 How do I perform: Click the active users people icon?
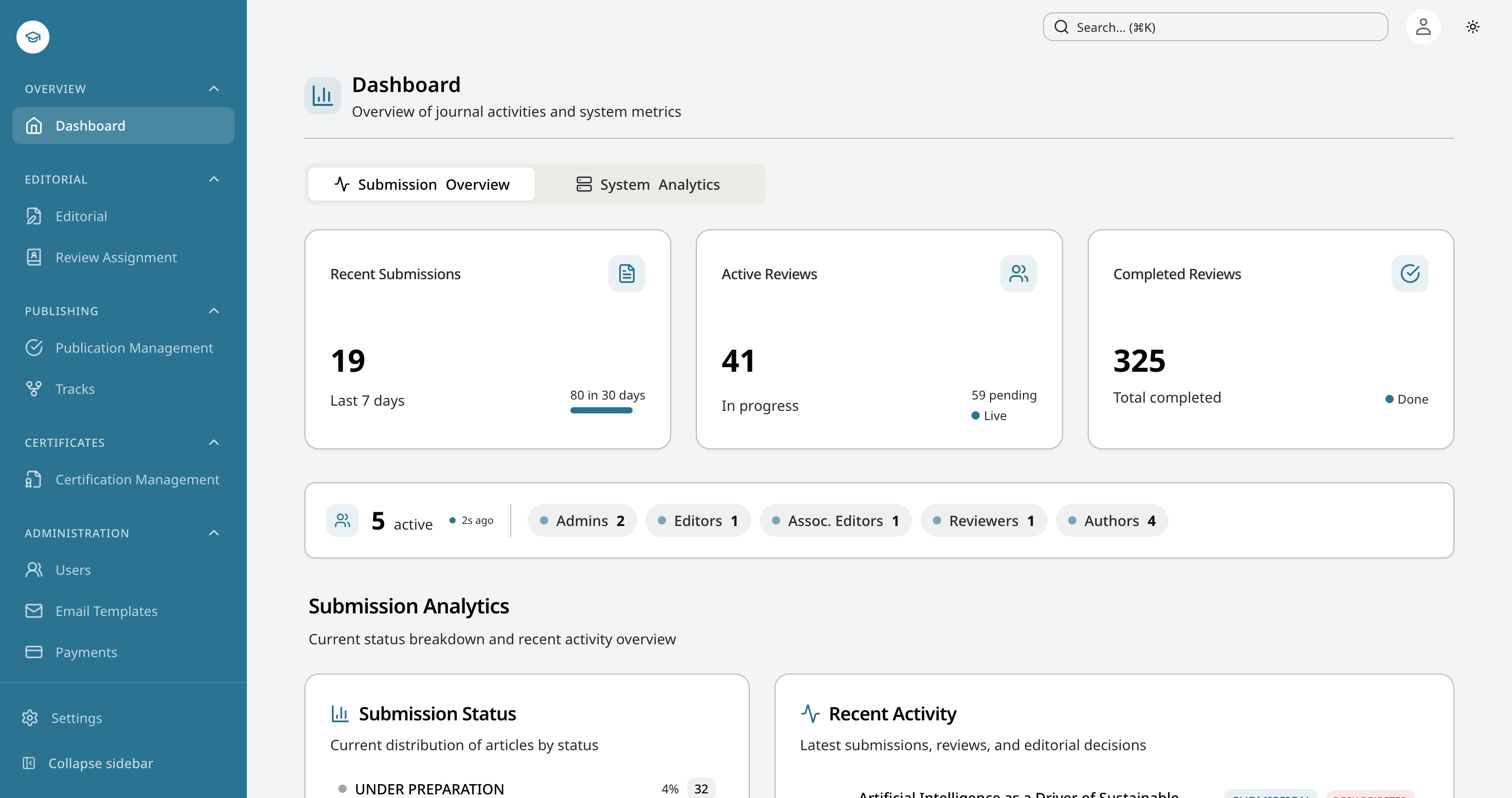click(342, 520)
